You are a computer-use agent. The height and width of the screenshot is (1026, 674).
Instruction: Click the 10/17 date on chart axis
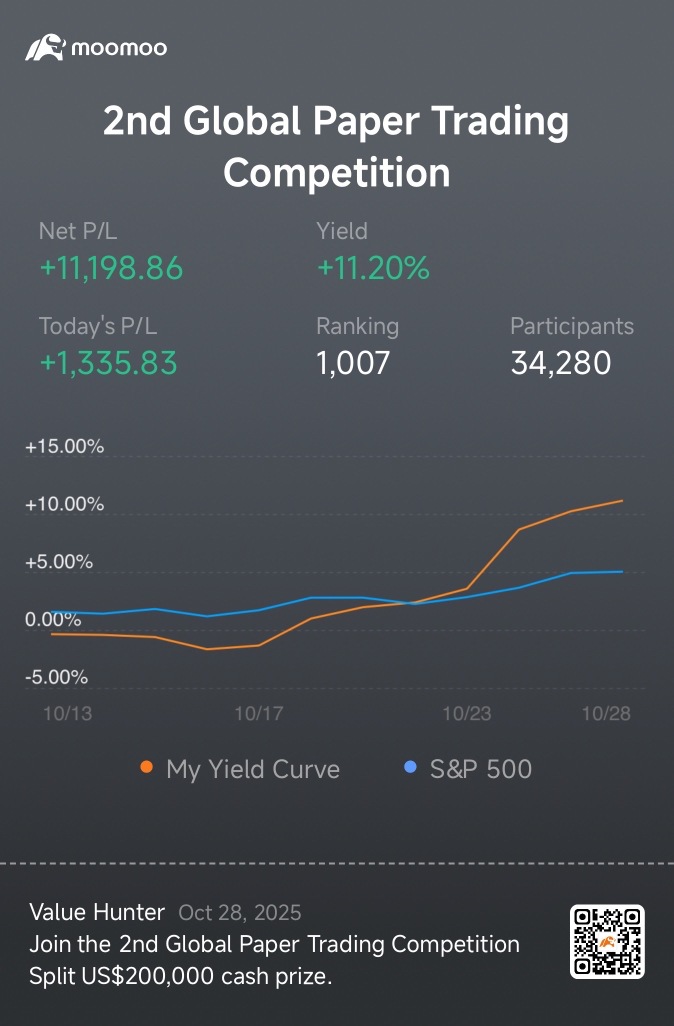259,714
